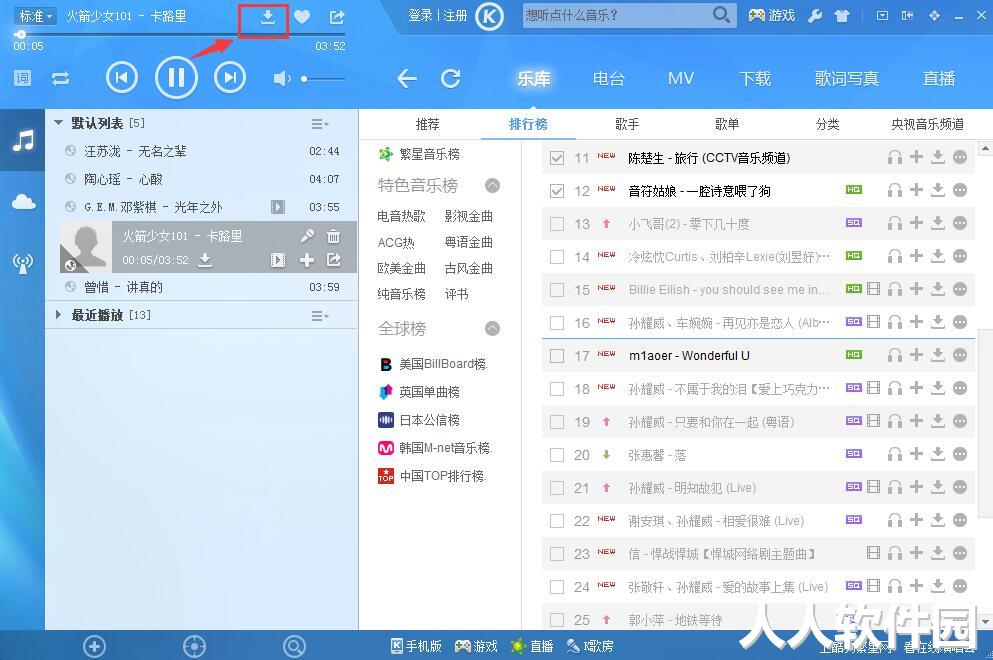Screen dimensions: 993x660
Task: Collapse the 全球榜 section
Action: [492, 329]
